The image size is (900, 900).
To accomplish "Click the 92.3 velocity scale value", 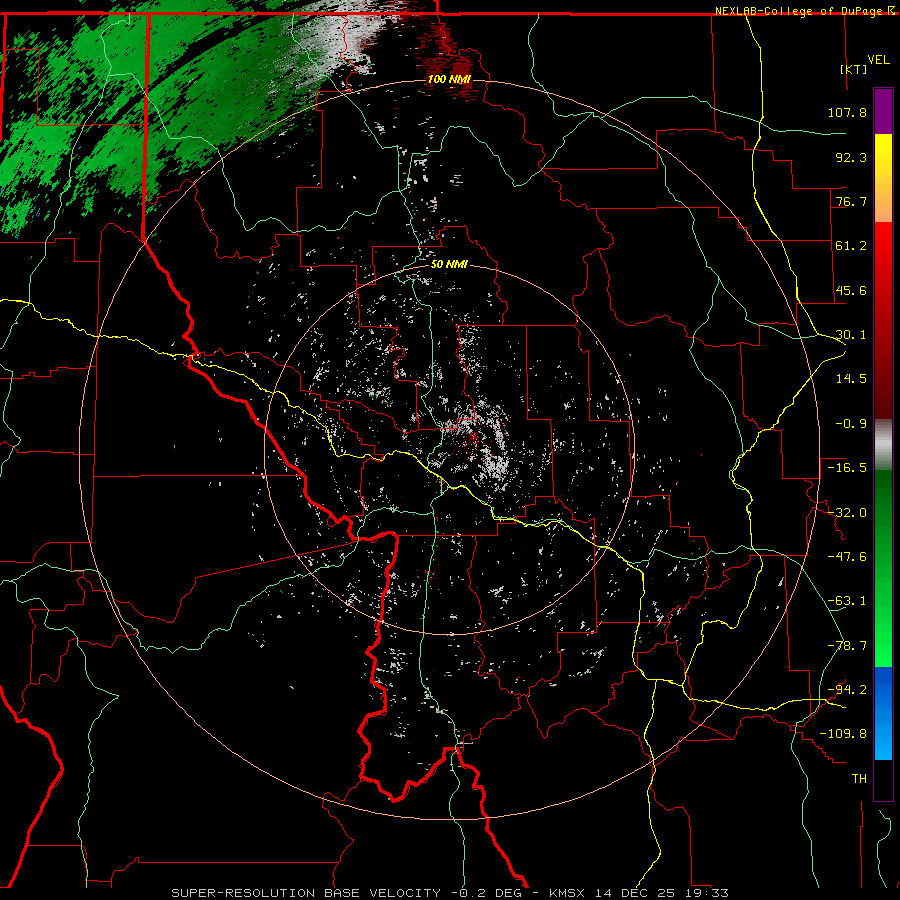I will tap(851, 157).
